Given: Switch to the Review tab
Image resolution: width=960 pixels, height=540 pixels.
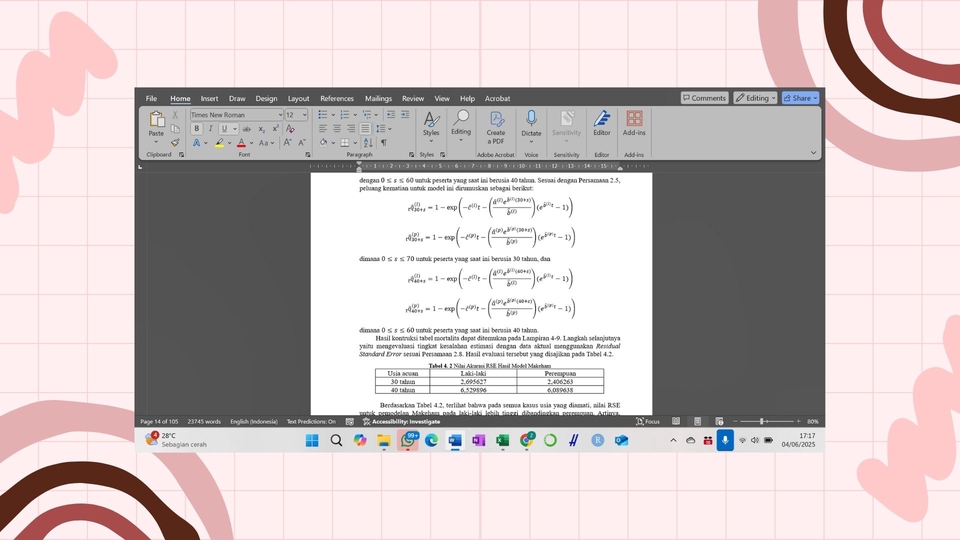Looking at the screenshot, I should click(x=413, y=99).
